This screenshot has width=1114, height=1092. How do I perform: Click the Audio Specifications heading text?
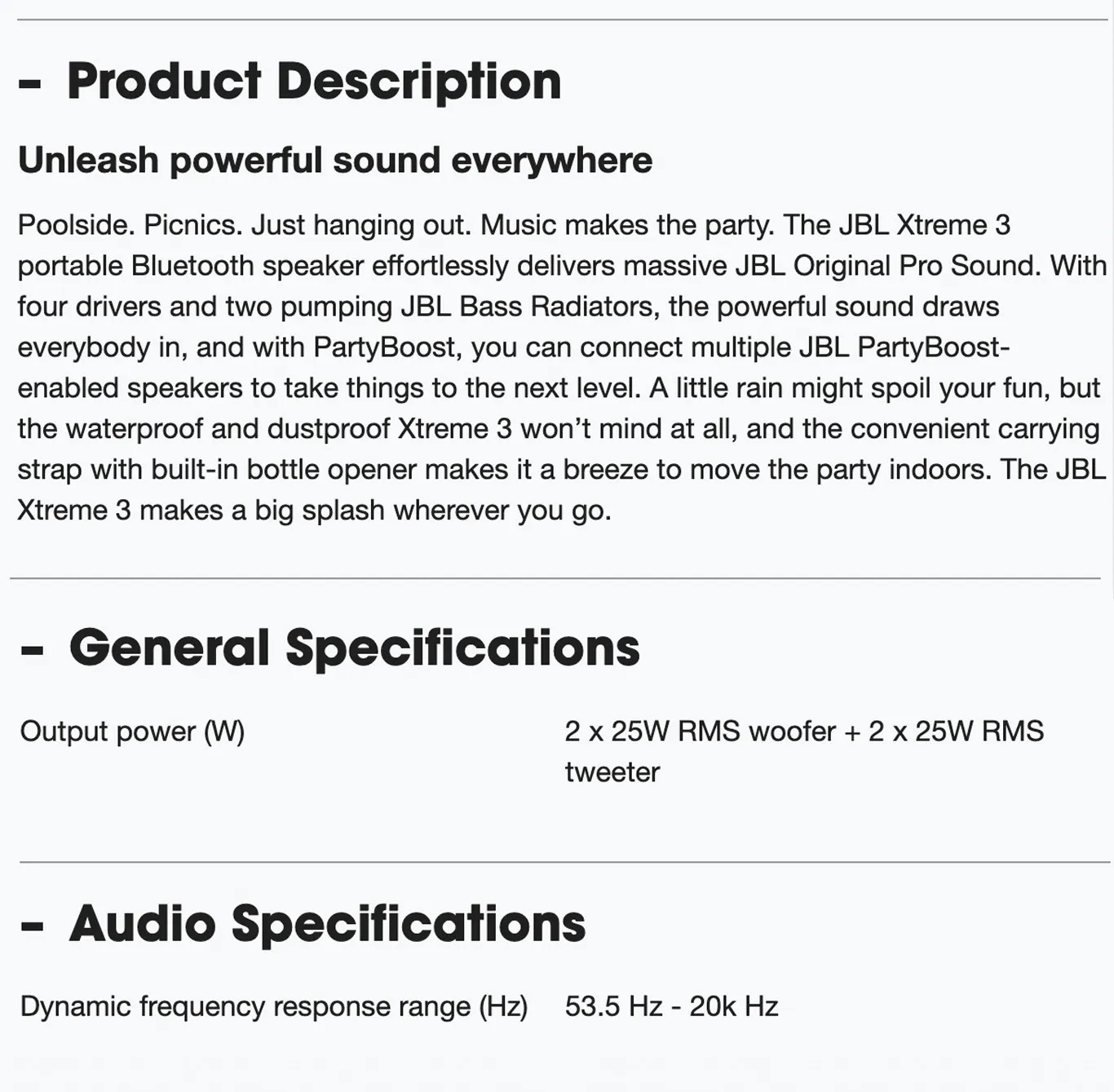(x=327, y=924)
